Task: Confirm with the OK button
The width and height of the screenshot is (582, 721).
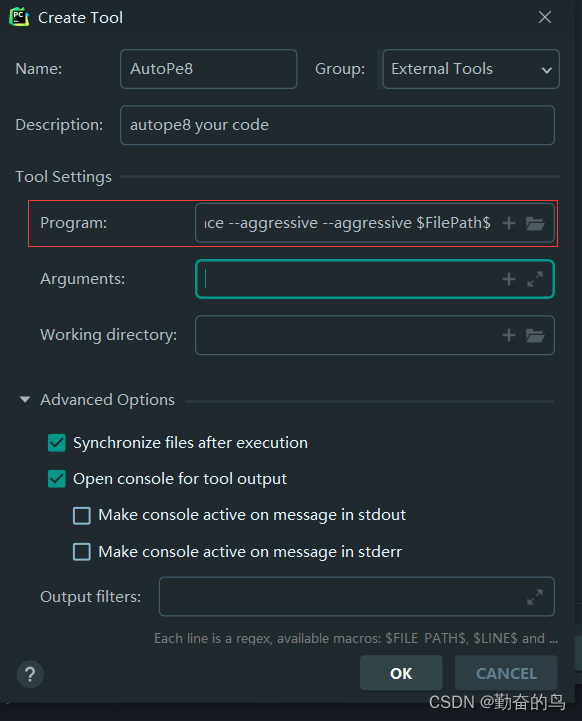Action: 401,673
